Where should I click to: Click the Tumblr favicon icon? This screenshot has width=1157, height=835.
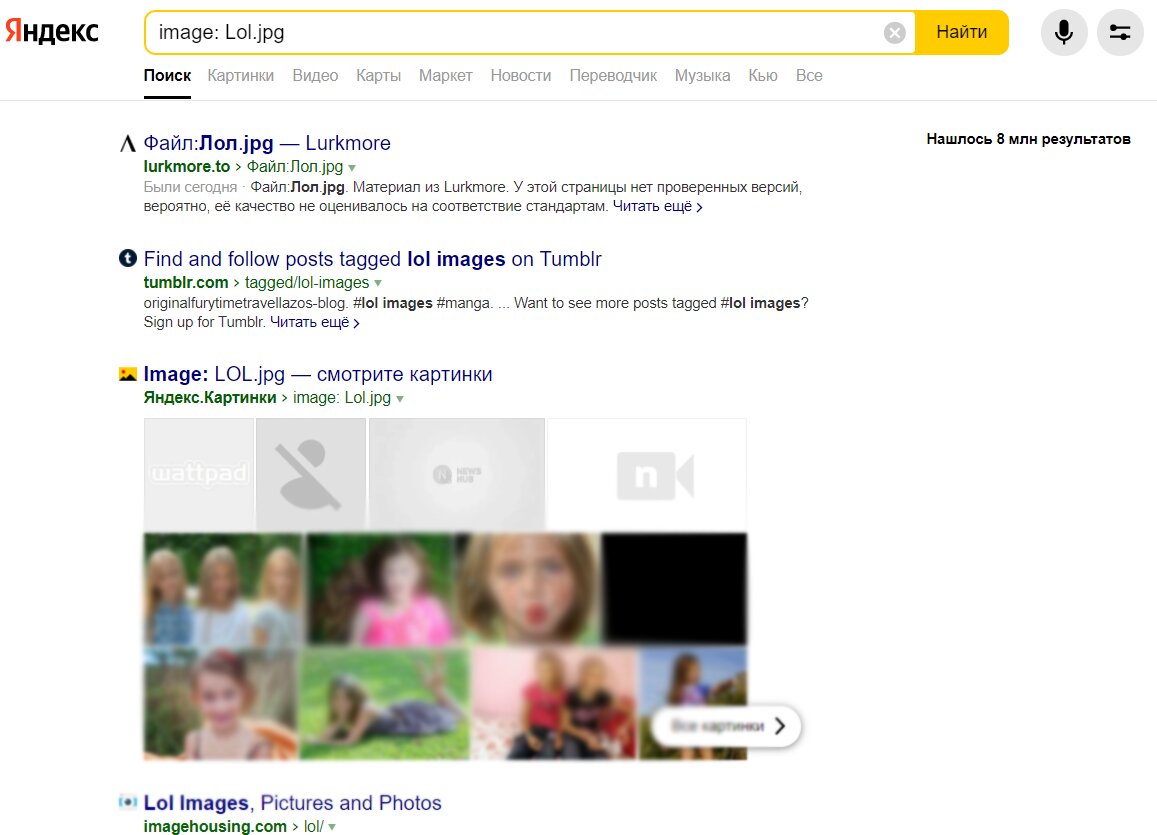coord(128,258)
